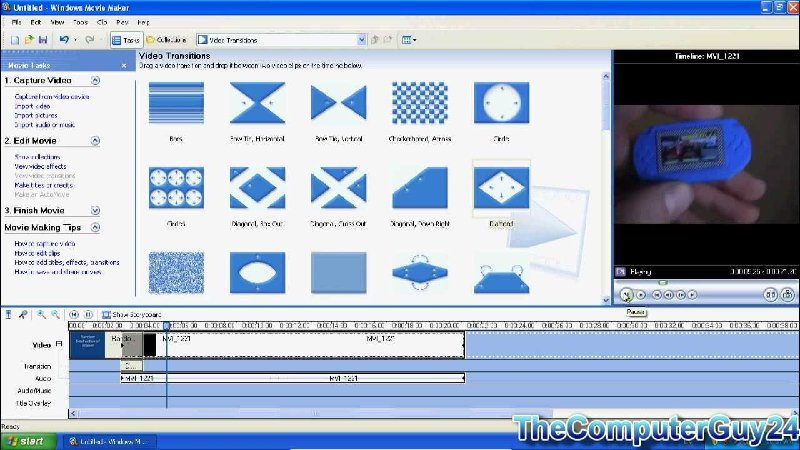The image size is (800, 450).
Task: Click Capture from video device link
Action: [x=52, y=96]
